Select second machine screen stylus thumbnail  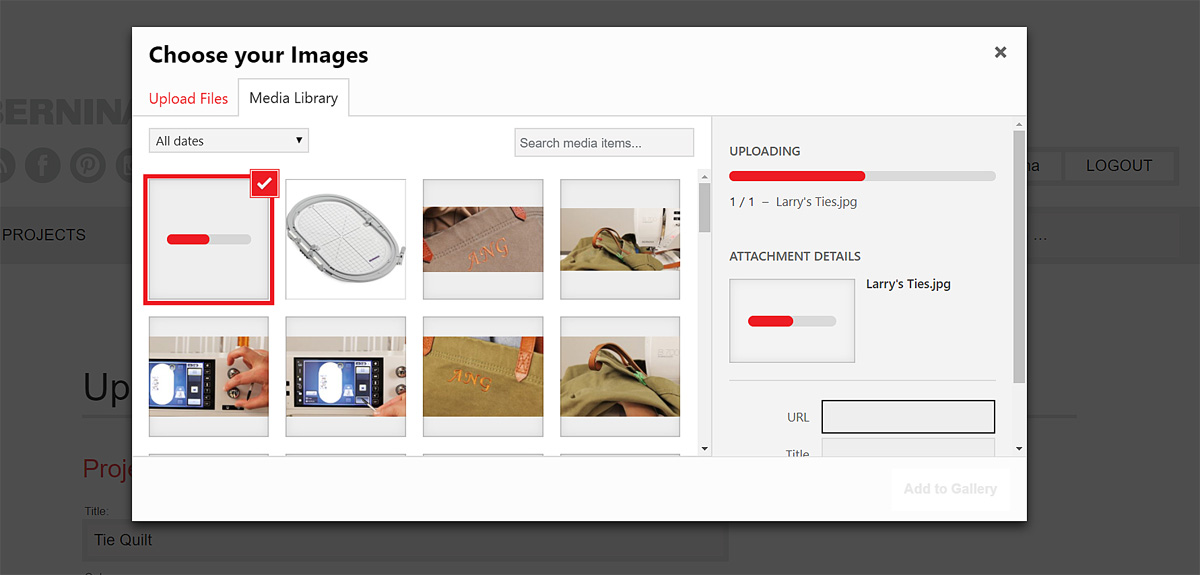pos(345,377)
